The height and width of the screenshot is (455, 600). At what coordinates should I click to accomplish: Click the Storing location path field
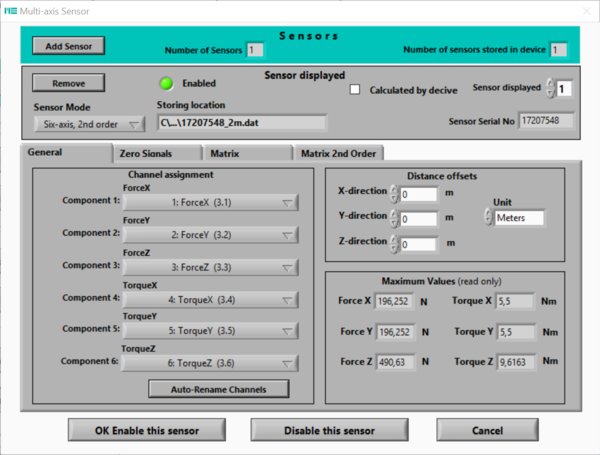[x=242, y=123]
